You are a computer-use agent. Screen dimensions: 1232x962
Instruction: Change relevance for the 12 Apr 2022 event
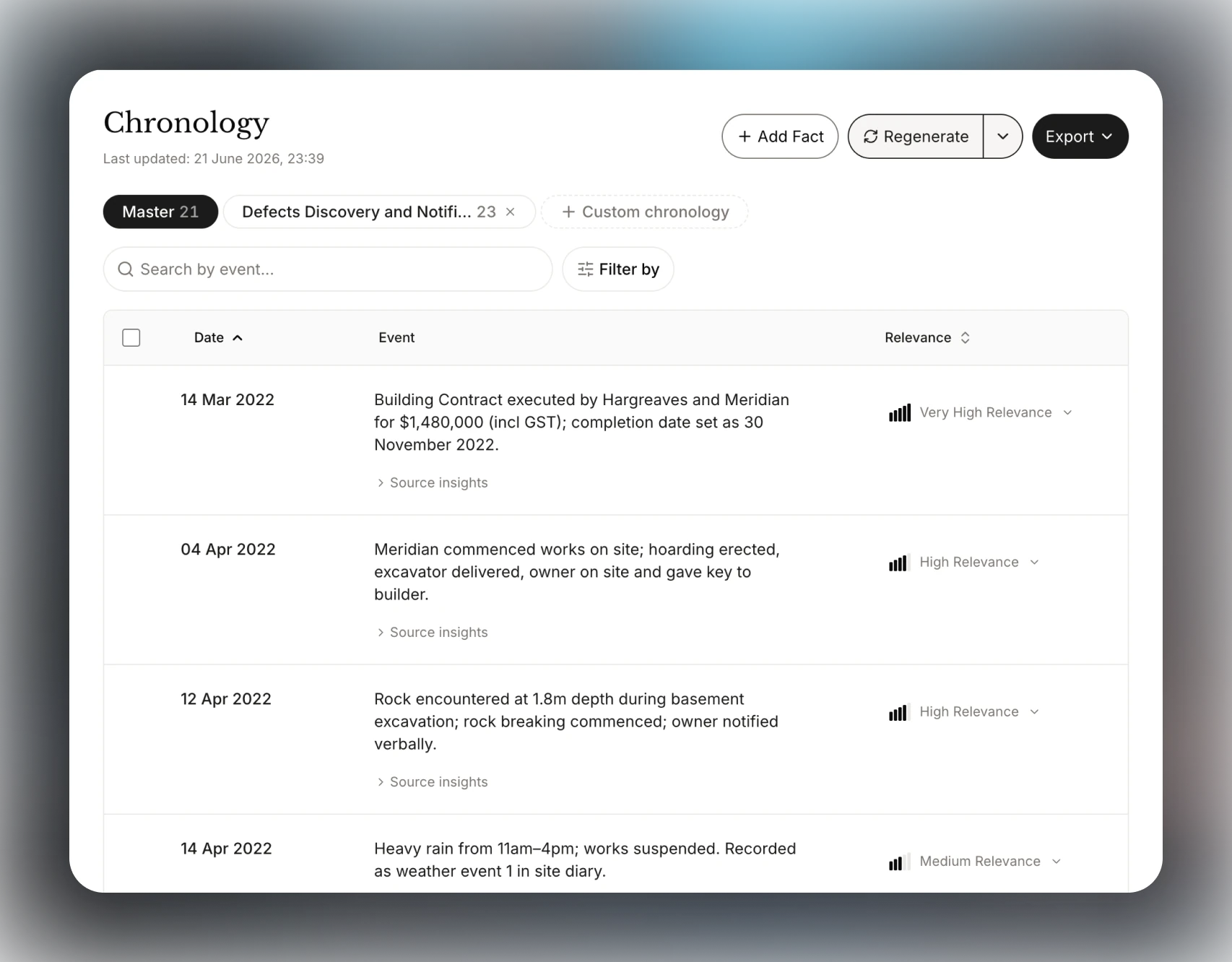click(x=964, y=711)
